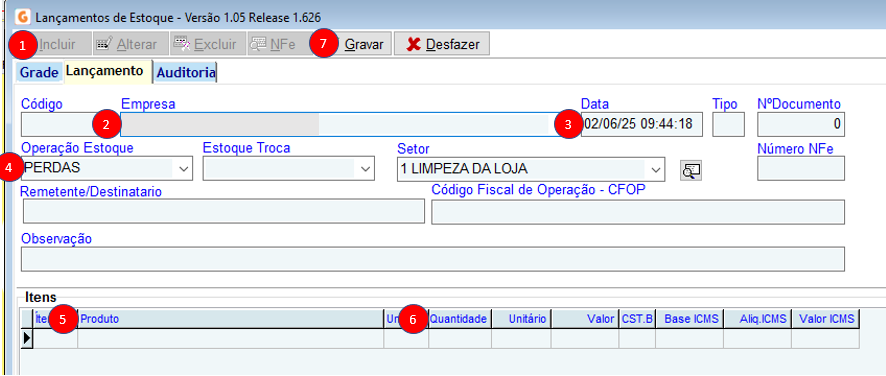Select the current row marker arrow in Itens

27,339
